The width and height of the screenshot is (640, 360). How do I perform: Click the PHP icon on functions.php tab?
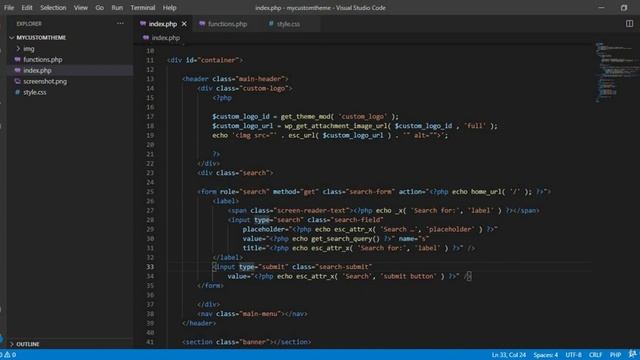[x=202, y=24]
